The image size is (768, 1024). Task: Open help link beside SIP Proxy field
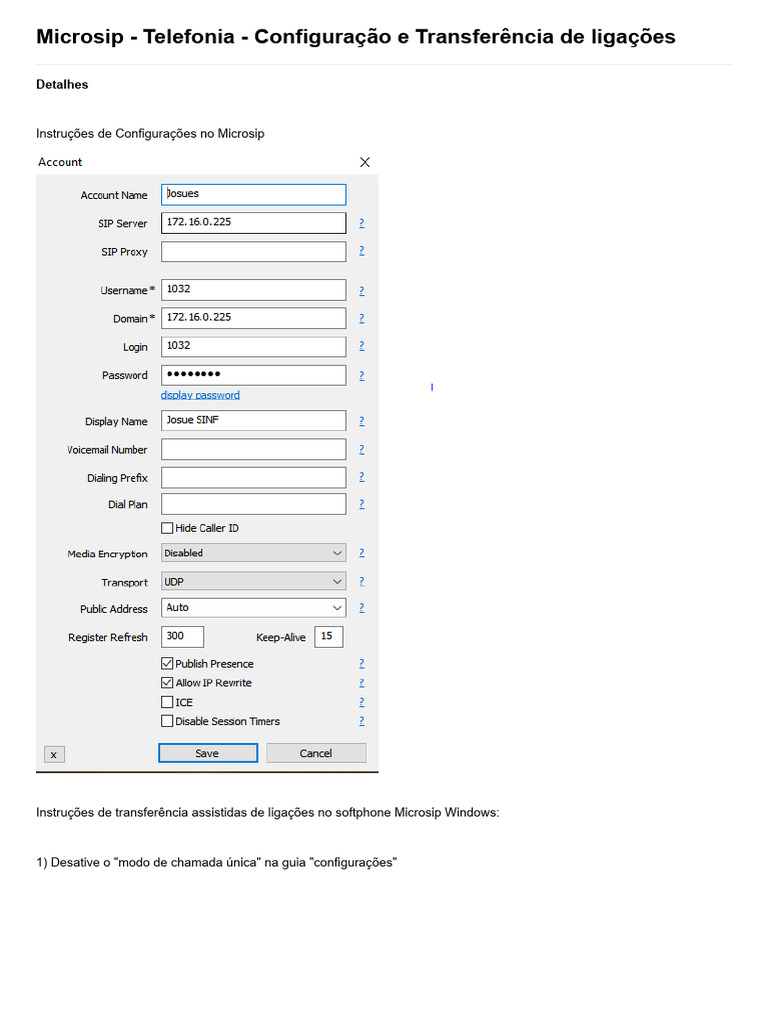362,251
